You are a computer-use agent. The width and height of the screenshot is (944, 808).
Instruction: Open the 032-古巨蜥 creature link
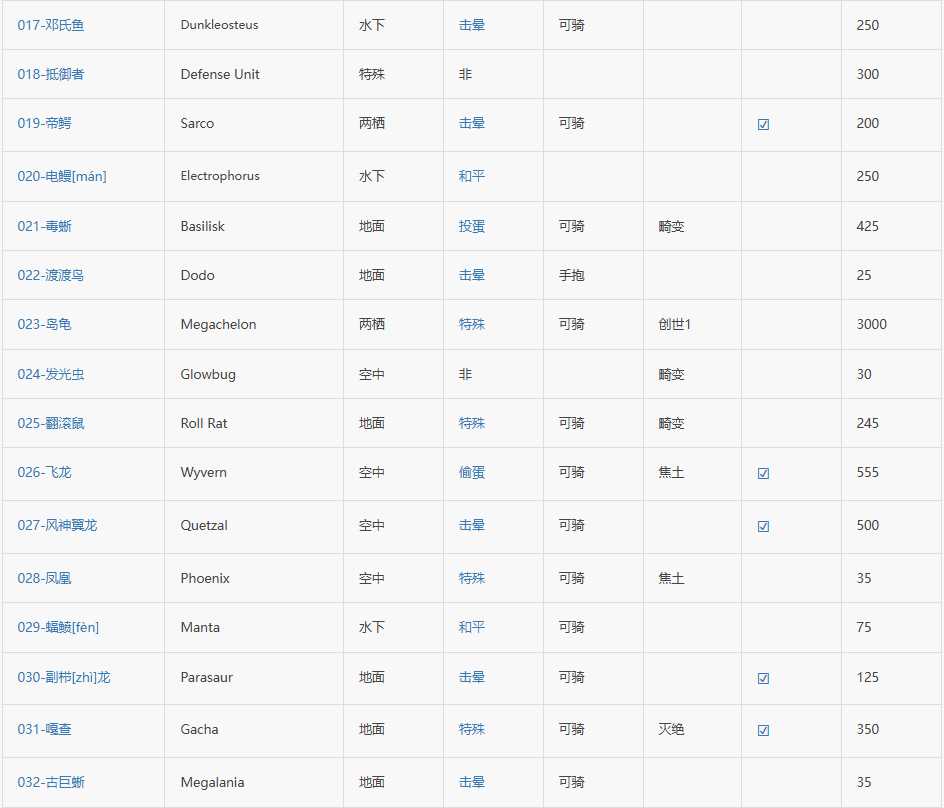point(51,782)
